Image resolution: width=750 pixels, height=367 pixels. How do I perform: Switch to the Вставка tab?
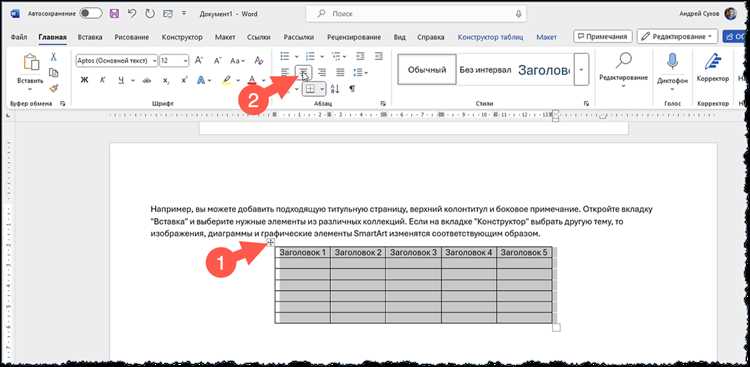coord(90,37)
